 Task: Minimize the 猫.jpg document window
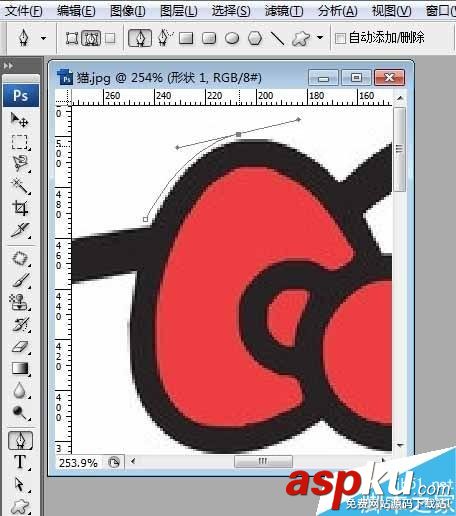point(323,78)
